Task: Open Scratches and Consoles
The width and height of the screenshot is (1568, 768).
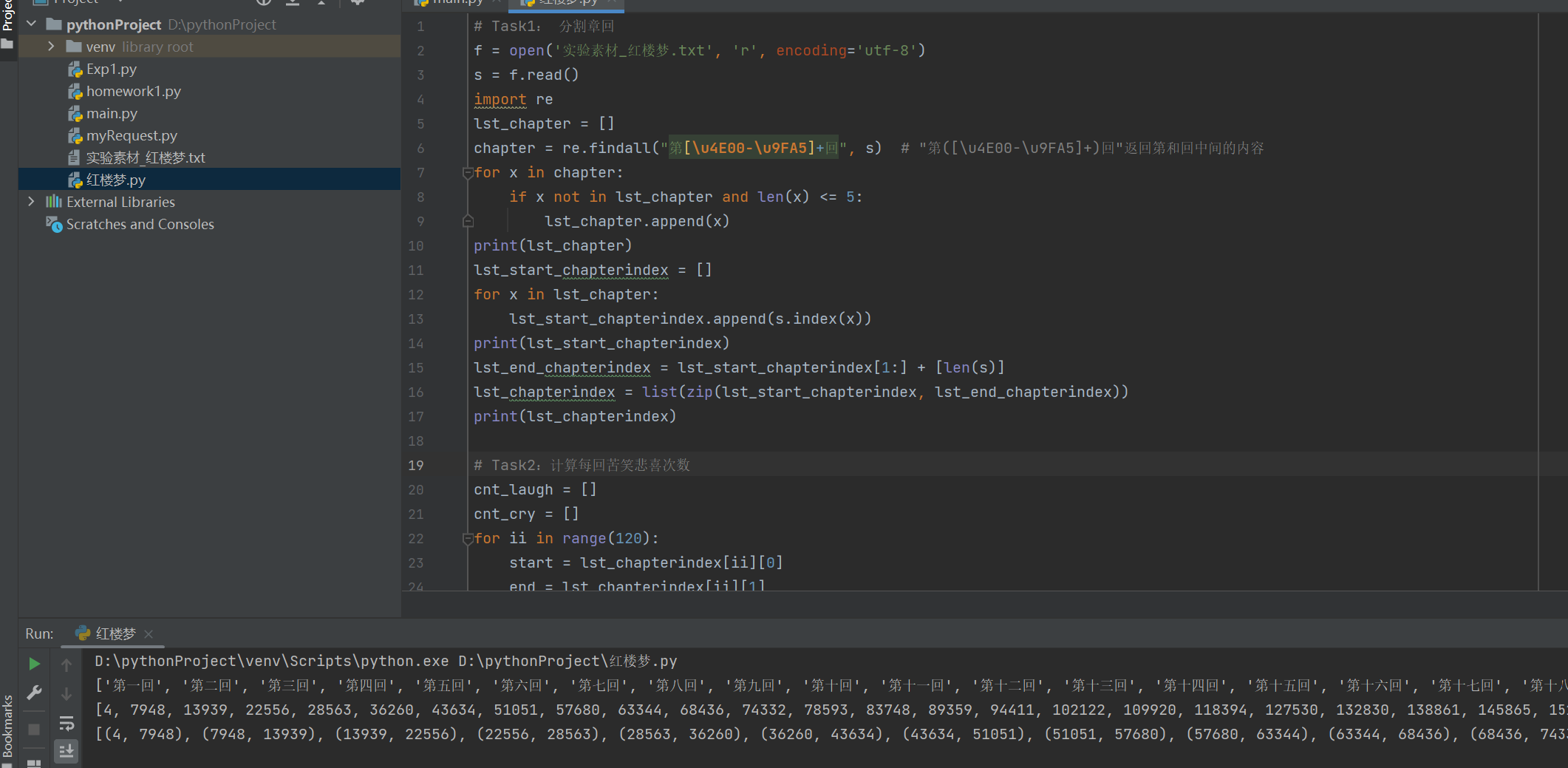Action: 140,224
